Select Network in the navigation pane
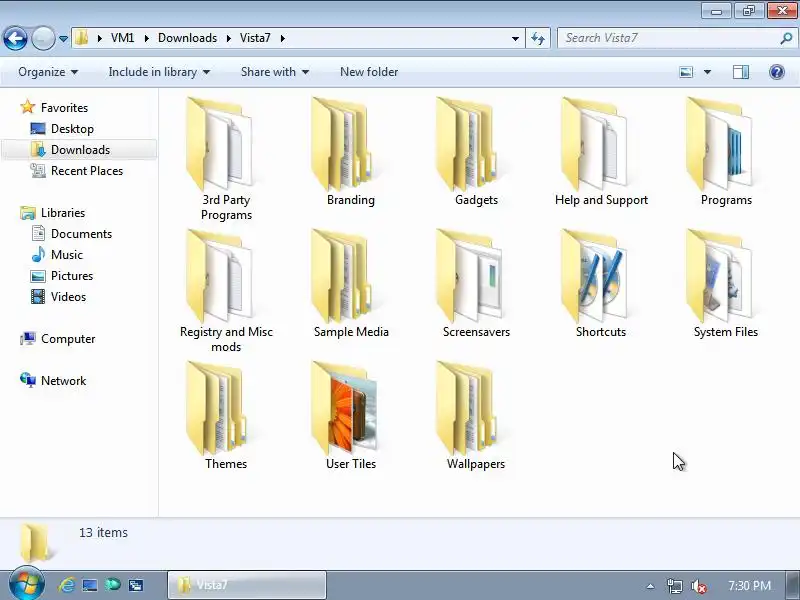 (x=63, y=381)
